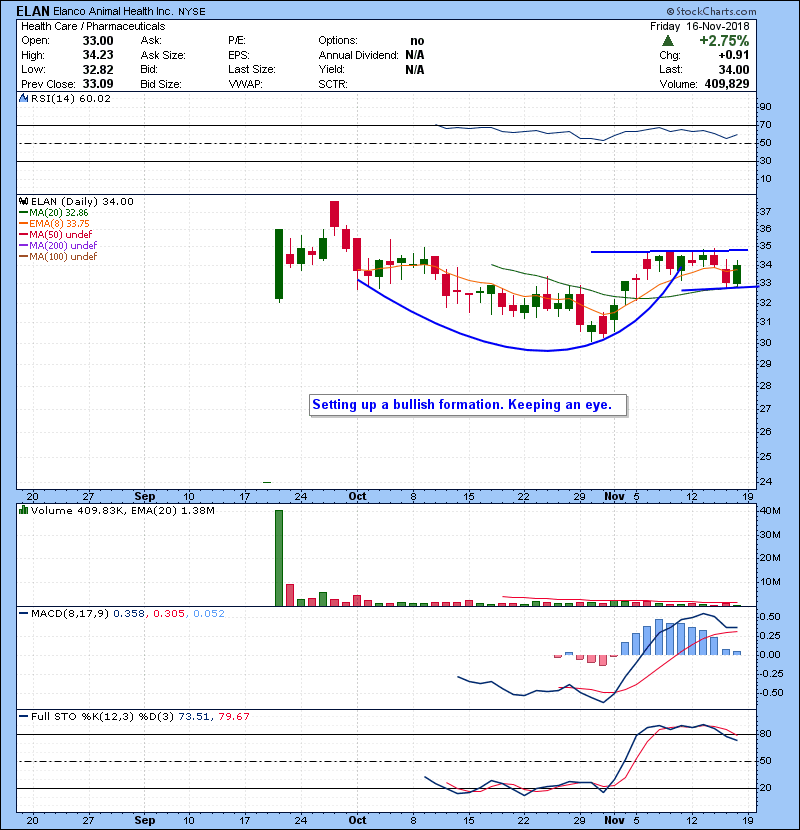
Task: Click the Health Care / Pharmaceuticals sector text
Action: point(93,26)
